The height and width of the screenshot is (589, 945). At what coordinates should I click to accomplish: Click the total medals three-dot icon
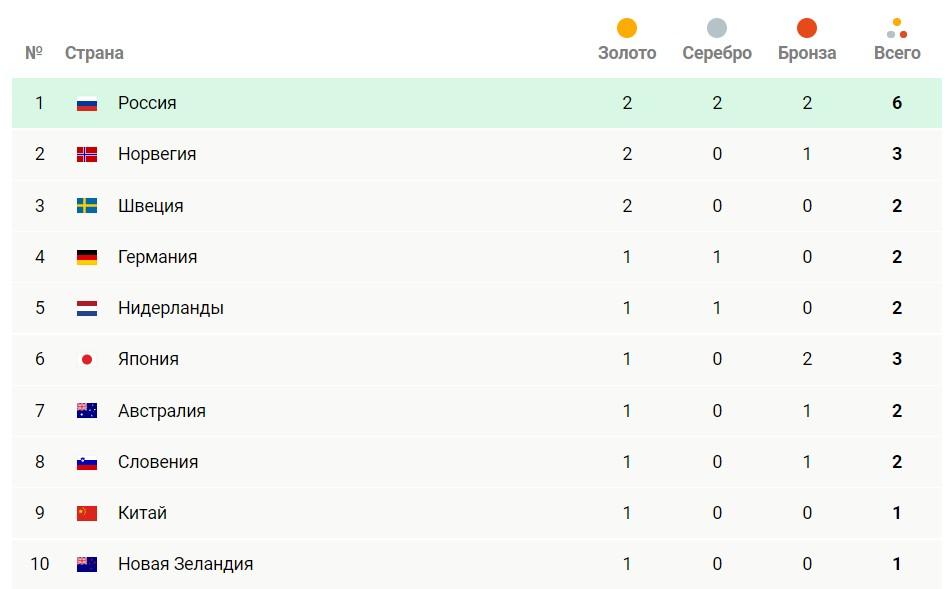click(x=897, y=28)
